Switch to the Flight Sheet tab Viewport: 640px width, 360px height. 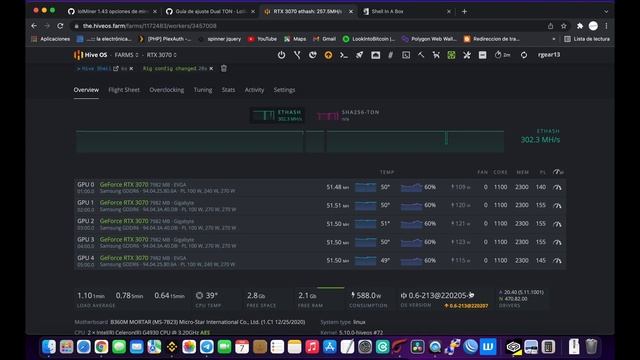point(124,90)
